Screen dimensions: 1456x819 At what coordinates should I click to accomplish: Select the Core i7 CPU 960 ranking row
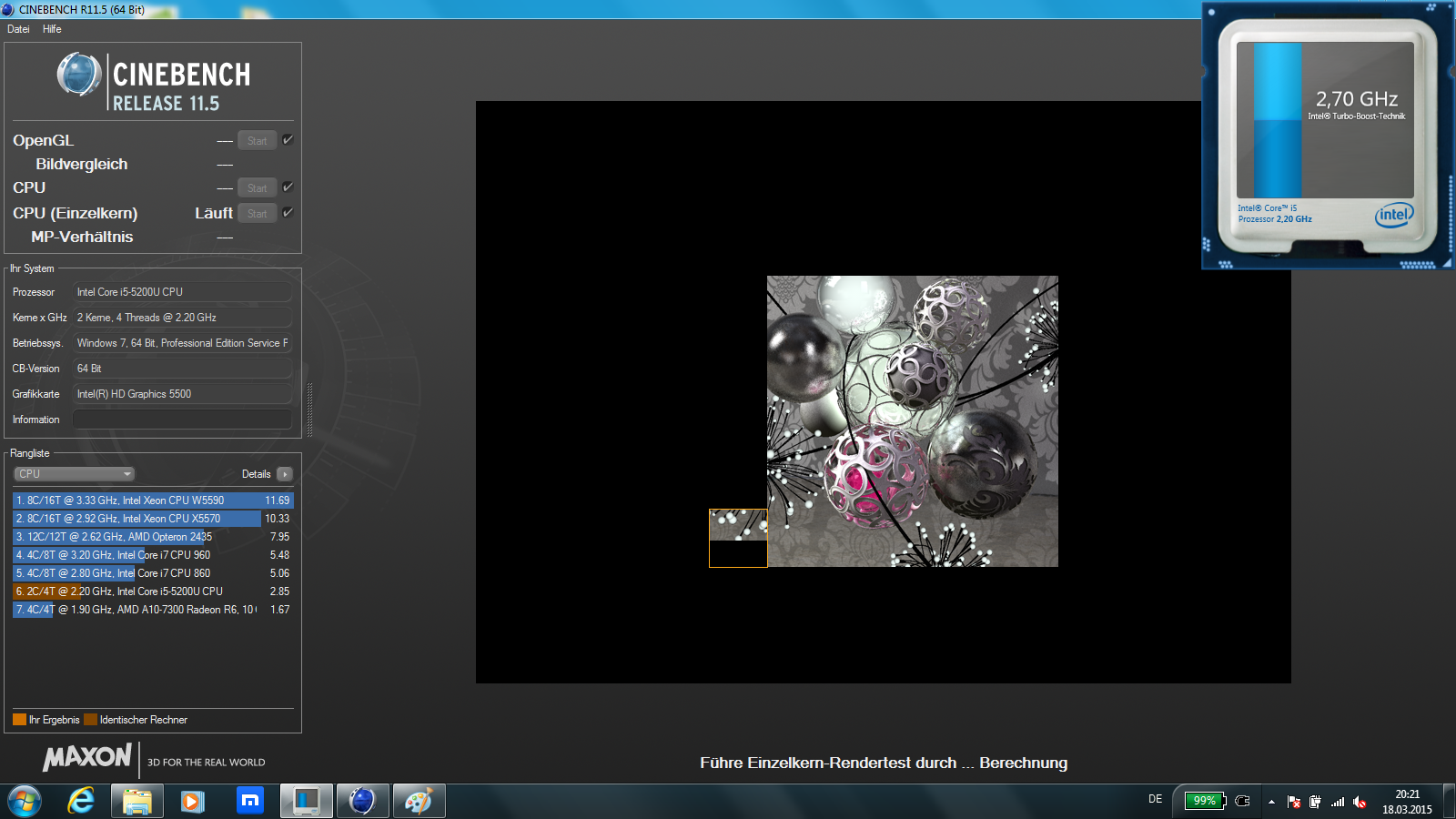click(153, 555)
